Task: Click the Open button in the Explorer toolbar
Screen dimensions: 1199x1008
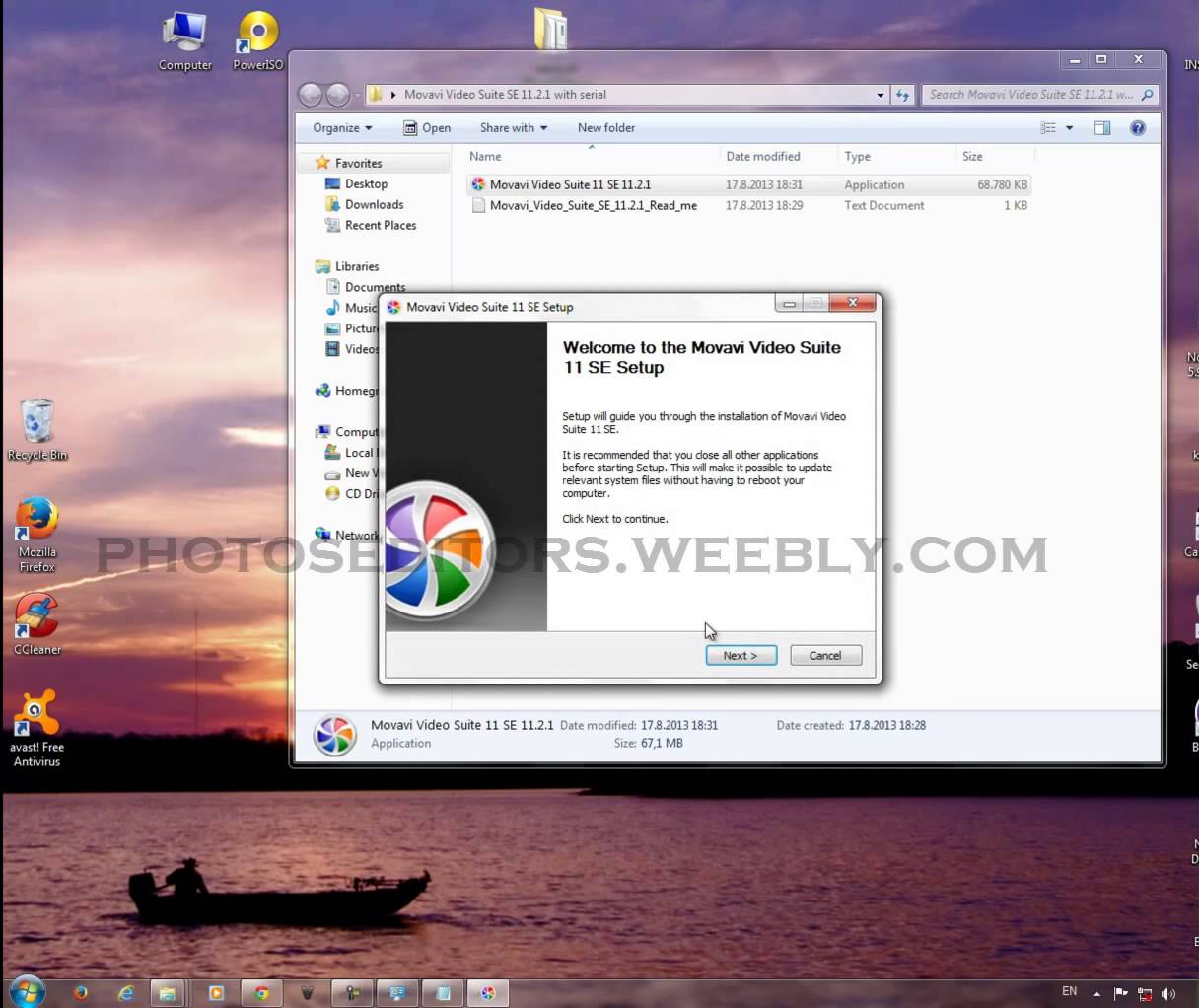Action: (427, 128)
